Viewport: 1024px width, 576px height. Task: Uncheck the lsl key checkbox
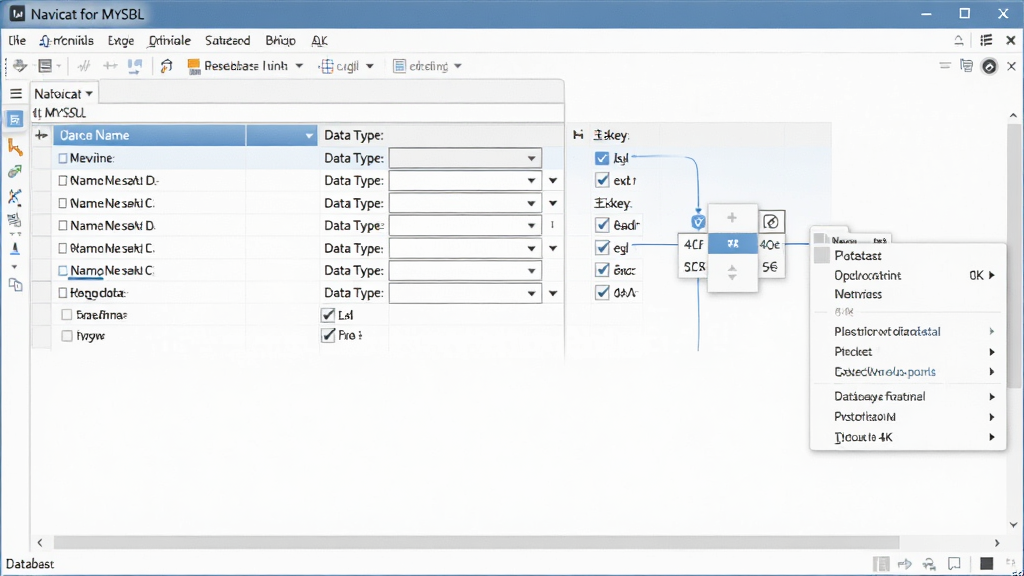click(x=602, y=158)
